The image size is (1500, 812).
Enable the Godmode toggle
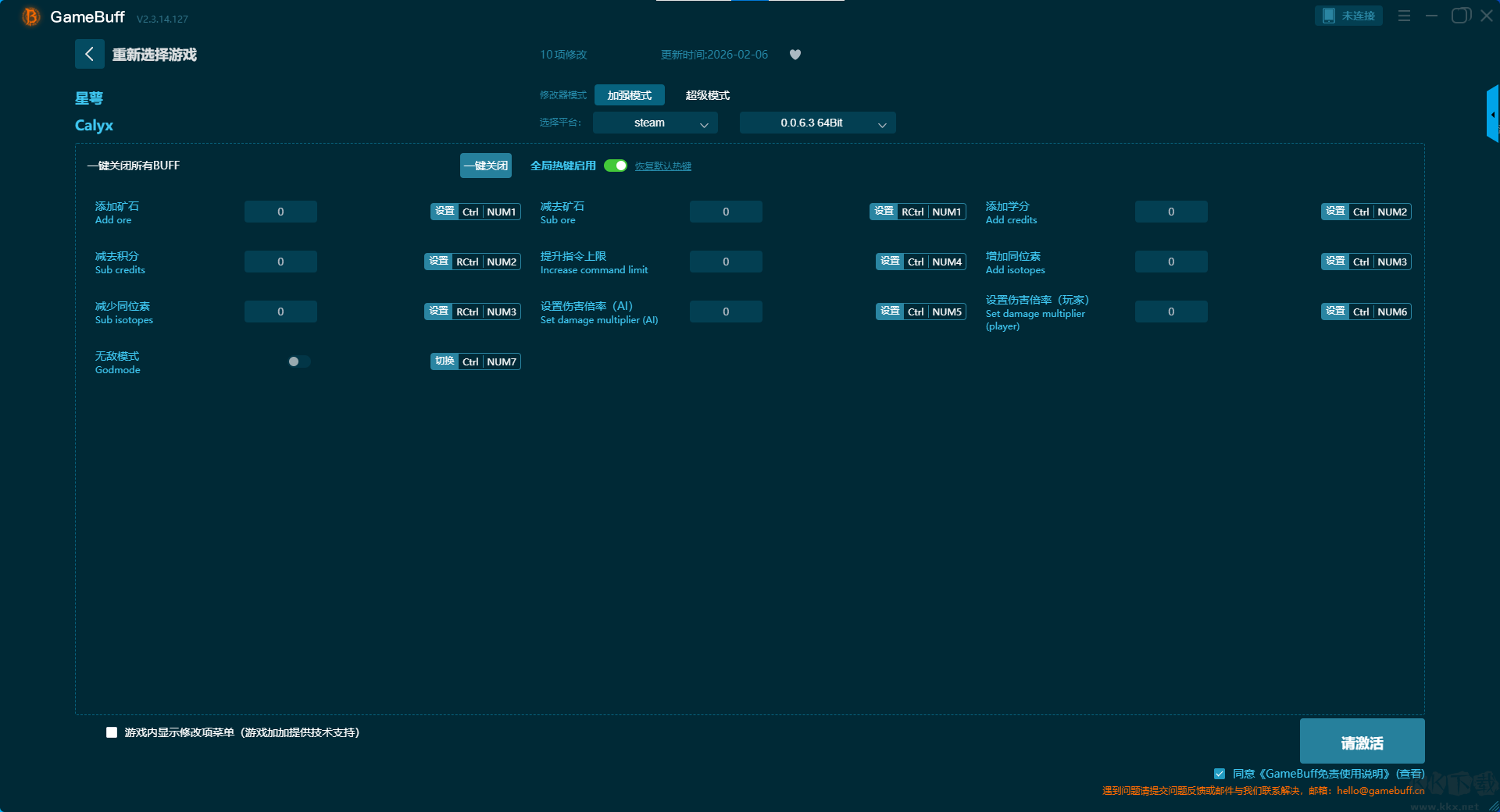pyautogui.click(x=298, y=361)
